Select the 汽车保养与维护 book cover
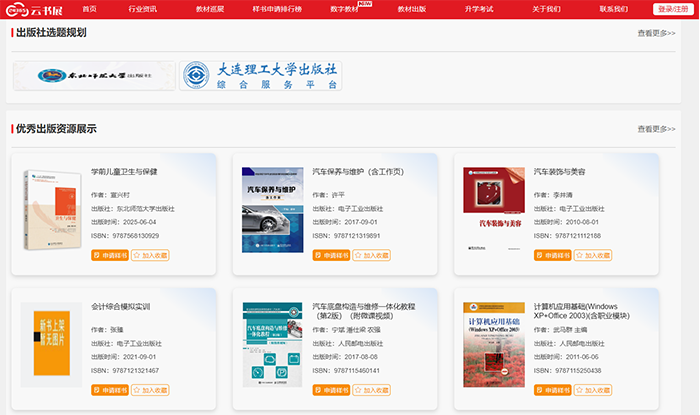Image resolution: width=700 pixels, height=415 pixels. point(273,207)
